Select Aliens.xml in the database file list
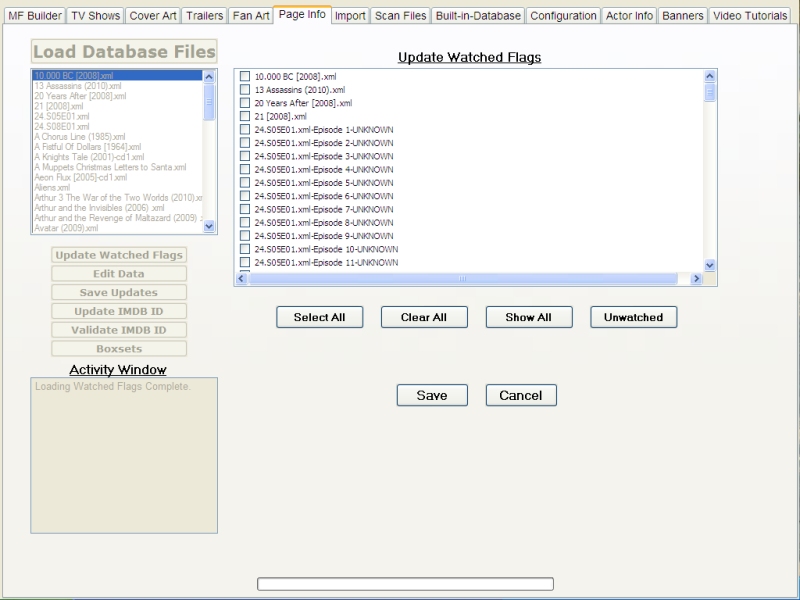The image size is (800, 600). [52, 187]
